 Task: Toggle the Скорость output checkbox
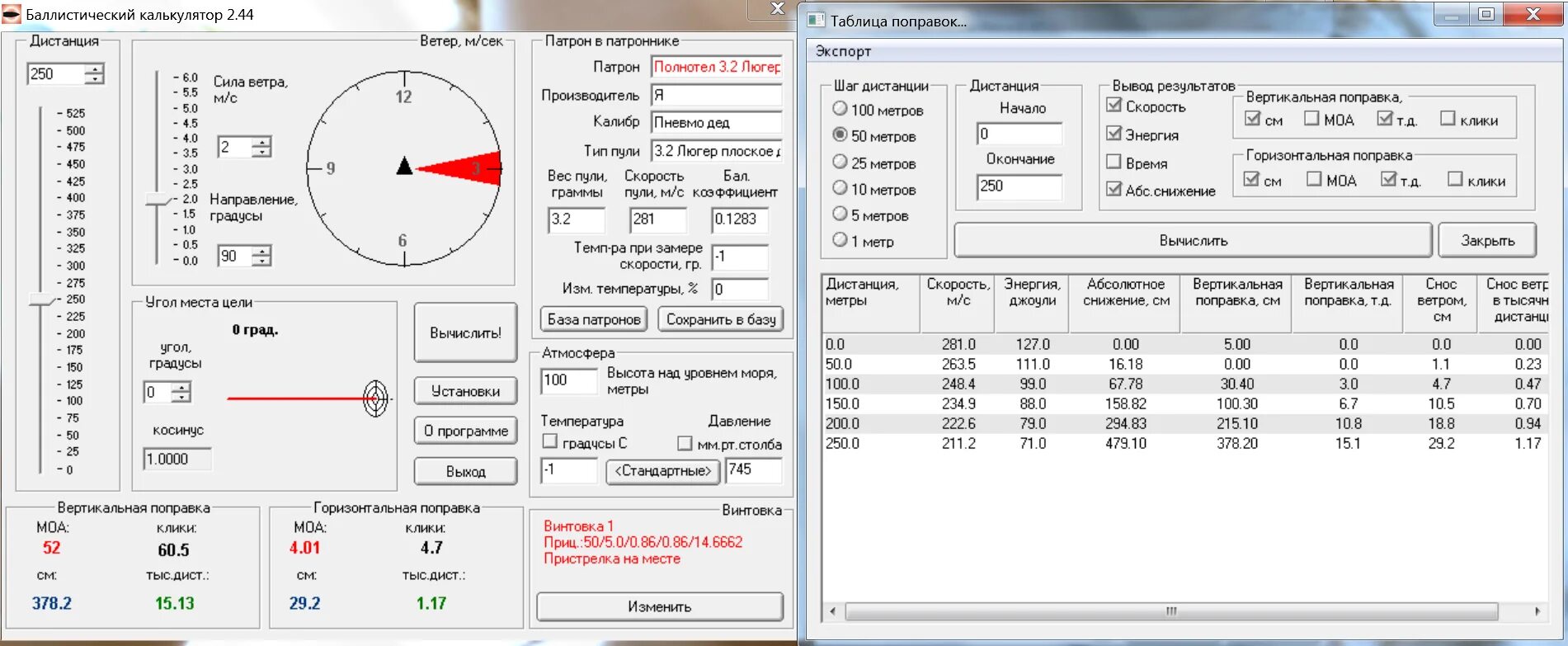(x=1114, y=105)
